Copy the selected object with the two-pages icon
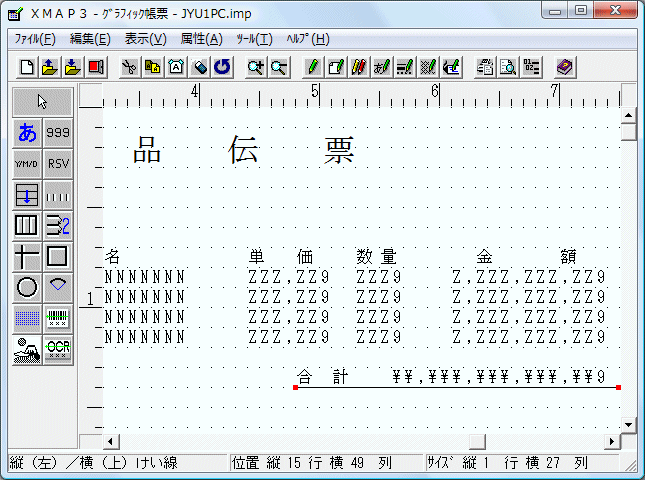 153,67
